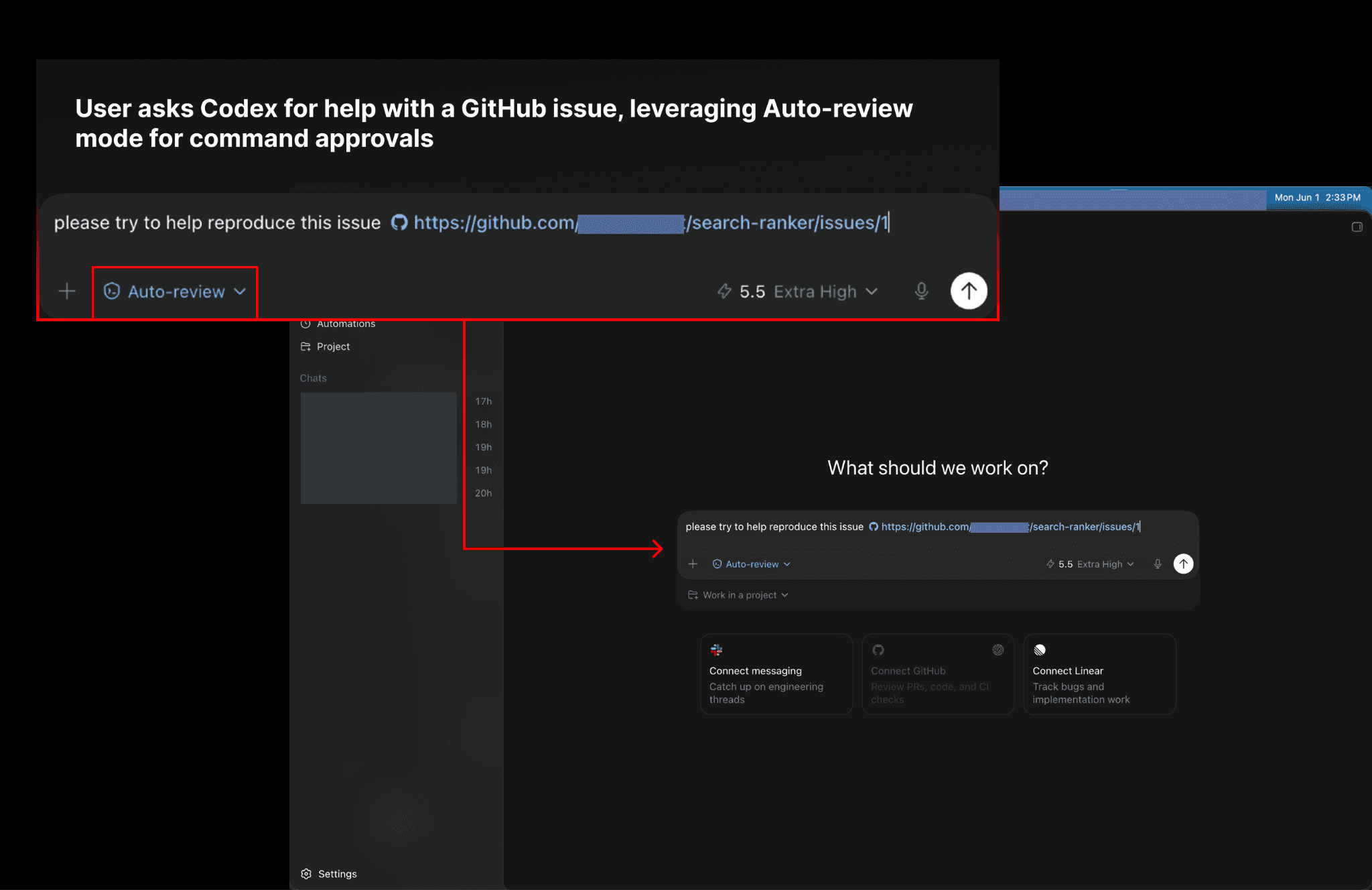This screenshot has width=1372, height=890.
Task: Open Settings at the sidebar bottom
Action: (337, 874)
